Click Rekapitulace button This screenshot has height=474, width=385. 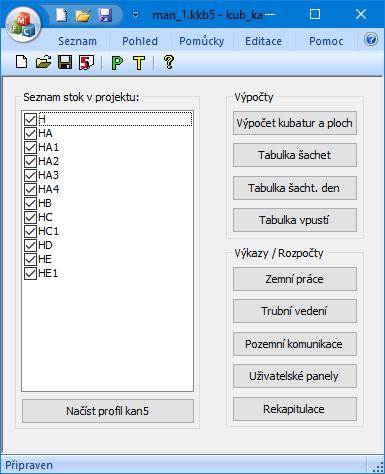pyautogui.click(x=295, y=409)
